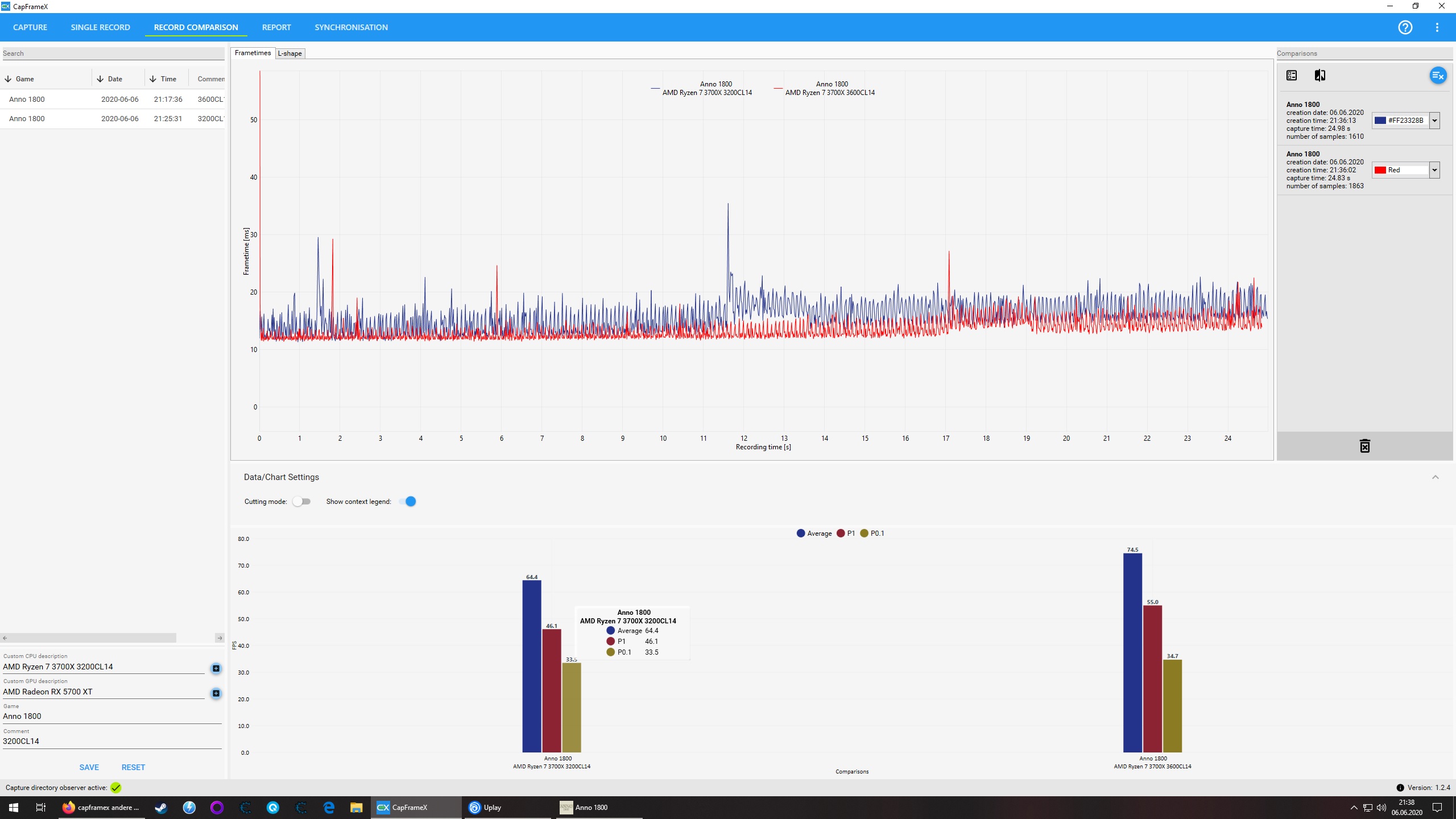Click the bar chart view icon in Comparisons
Image resolution: width=1456 pixels, height=819 pixels.
tap(1292, 76)
